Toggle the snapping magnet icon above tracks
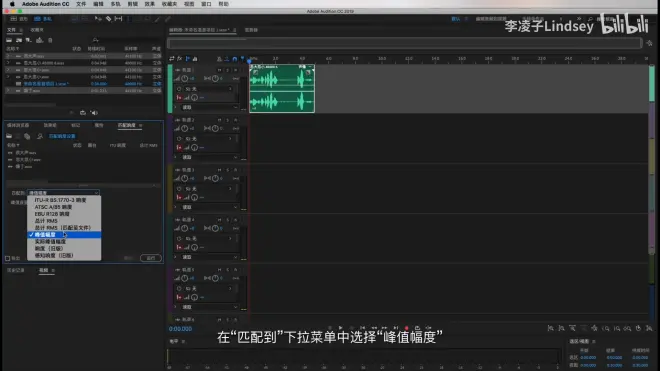 coord(235,59)
